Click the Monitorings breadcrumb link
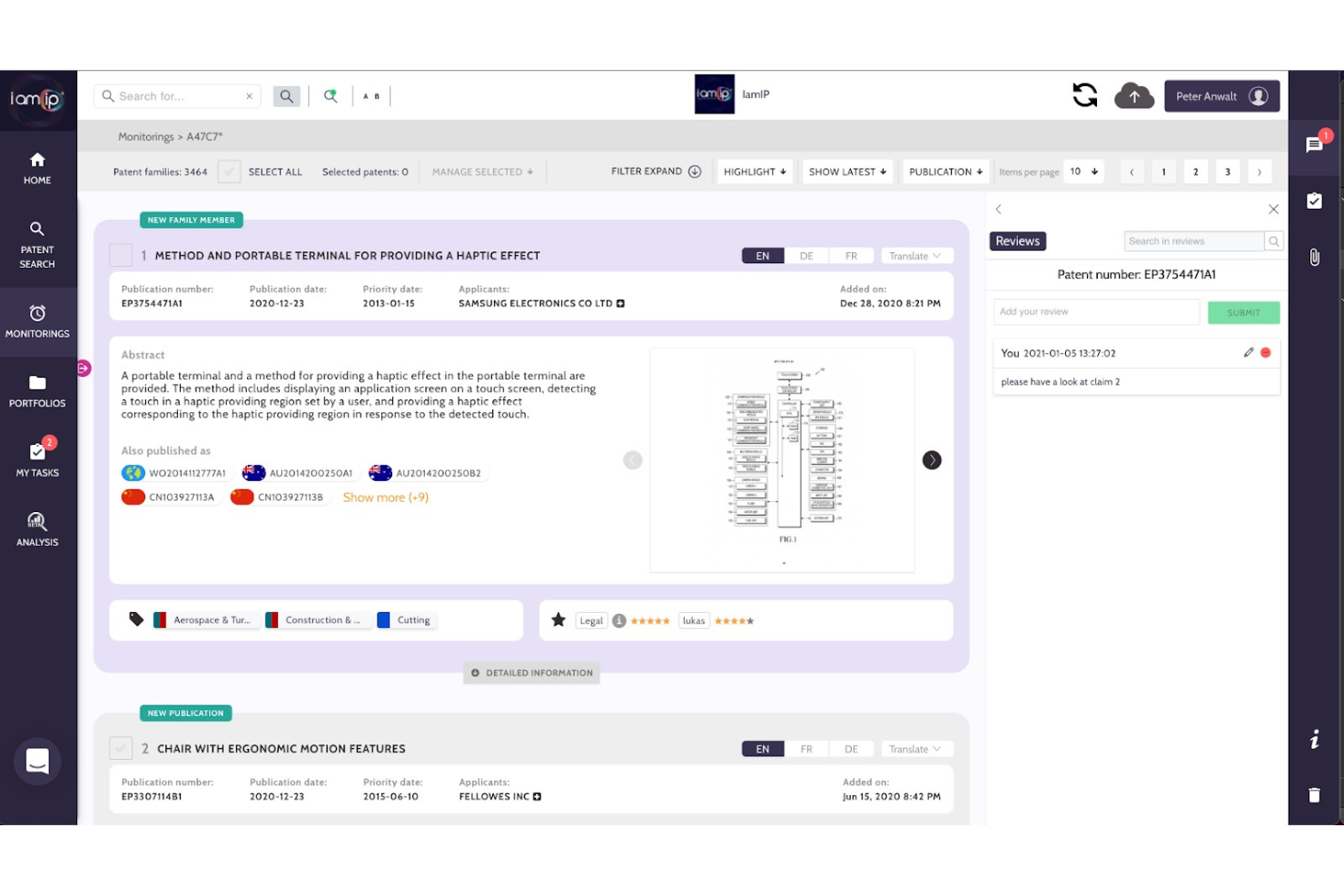This screenshot has height=896, width=1344. pos(145,137)
